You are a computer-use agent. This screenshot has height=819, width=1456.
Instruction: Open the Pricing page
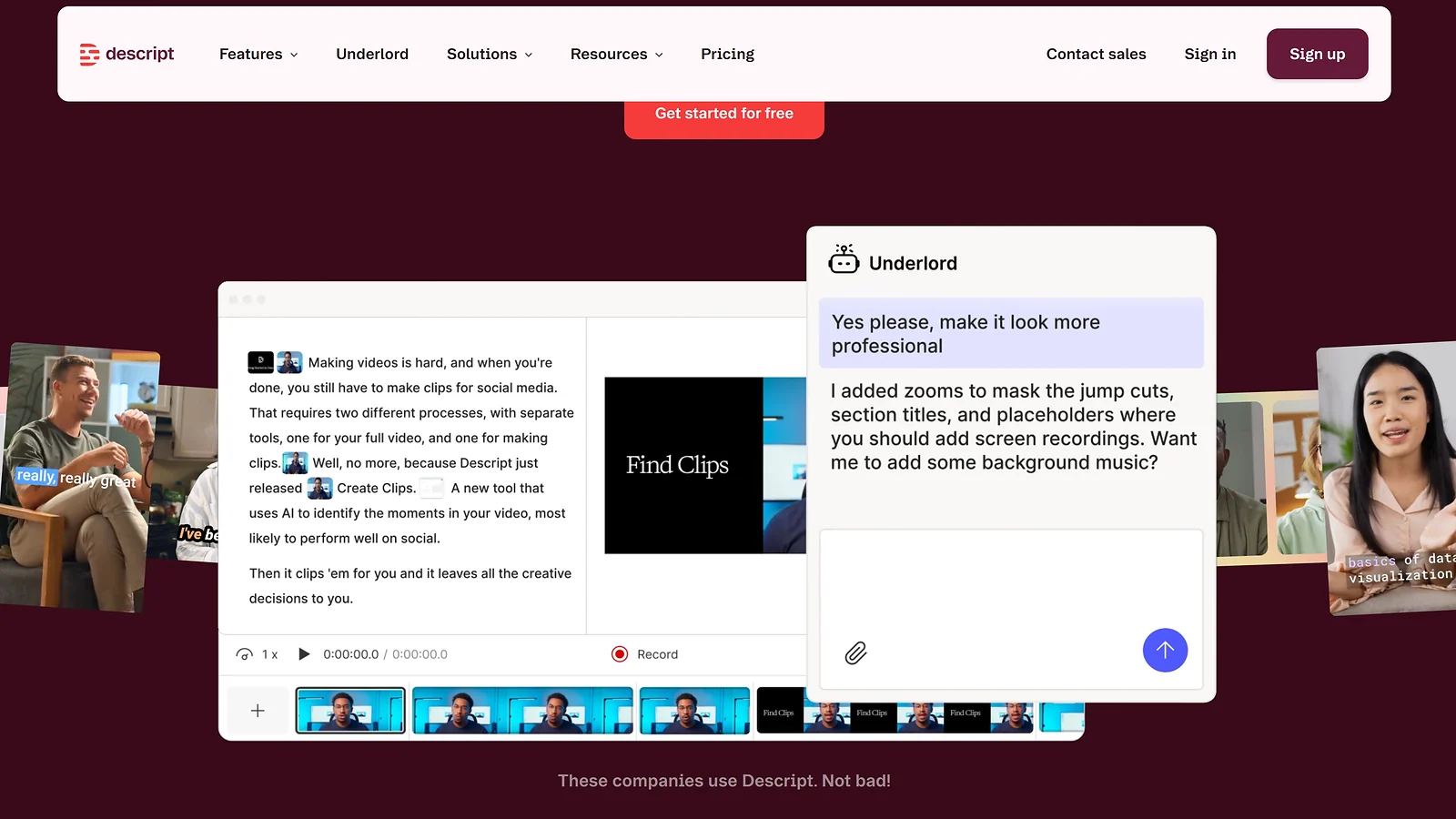click(727, 55)
